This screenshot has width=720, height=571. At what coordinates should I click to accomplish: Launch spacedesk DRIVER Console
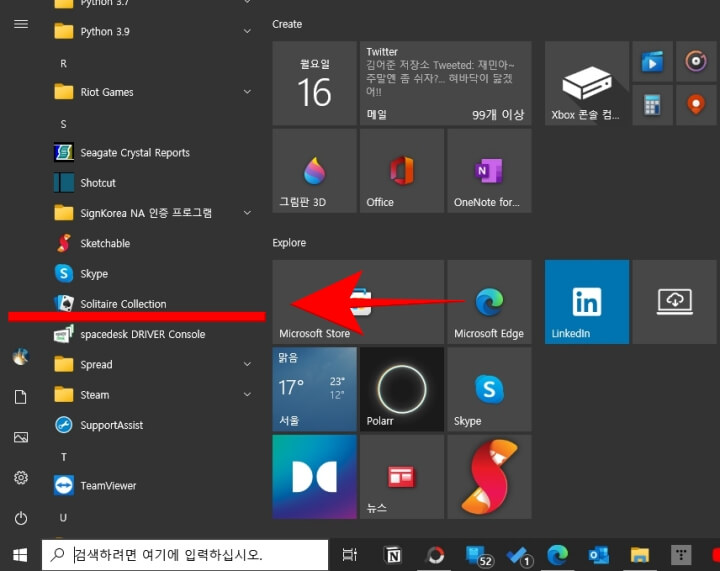pos(152,334)
